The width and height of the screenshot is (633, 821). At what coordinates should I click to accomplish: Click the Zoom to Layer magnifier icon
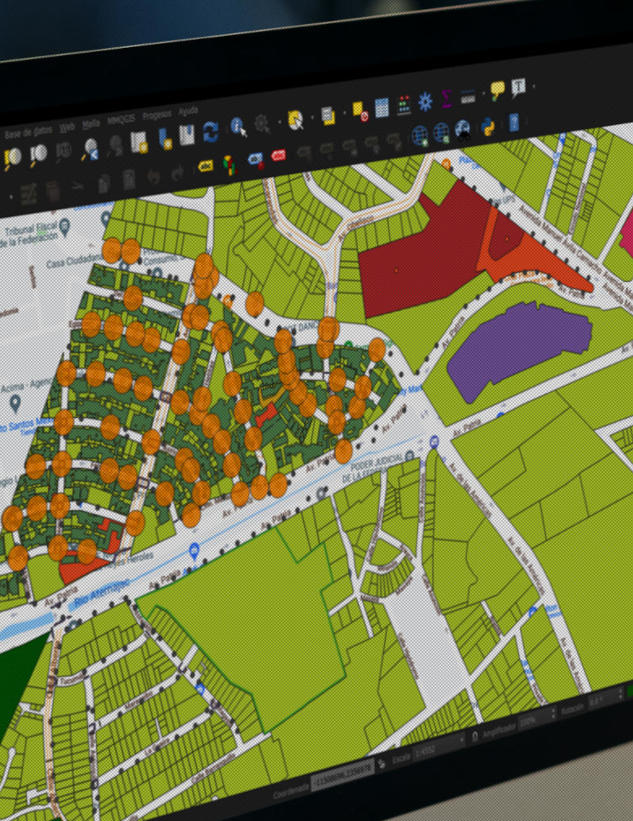pos(38,154)
